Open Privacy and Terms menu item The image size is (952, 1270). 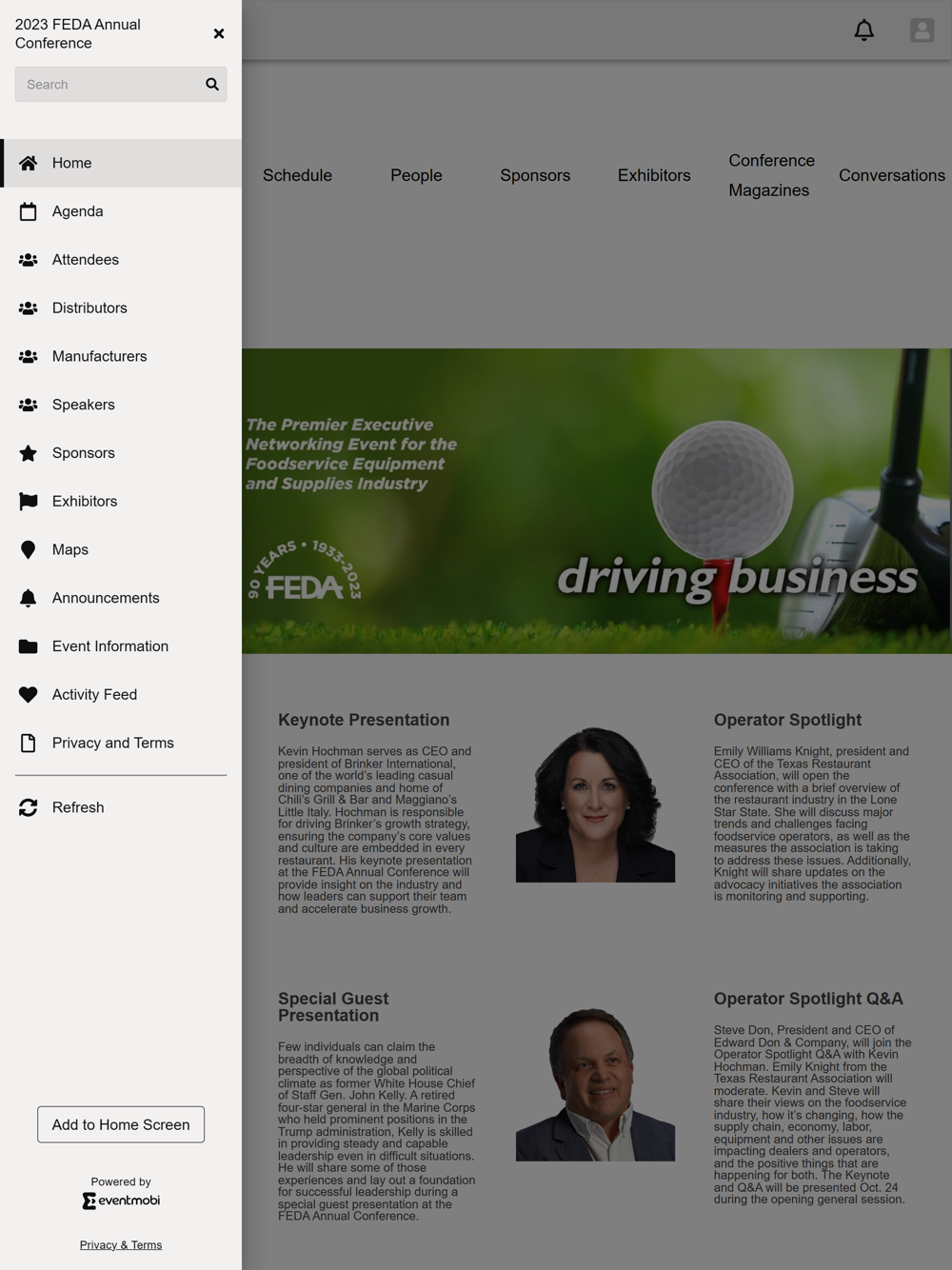point(121,744)
